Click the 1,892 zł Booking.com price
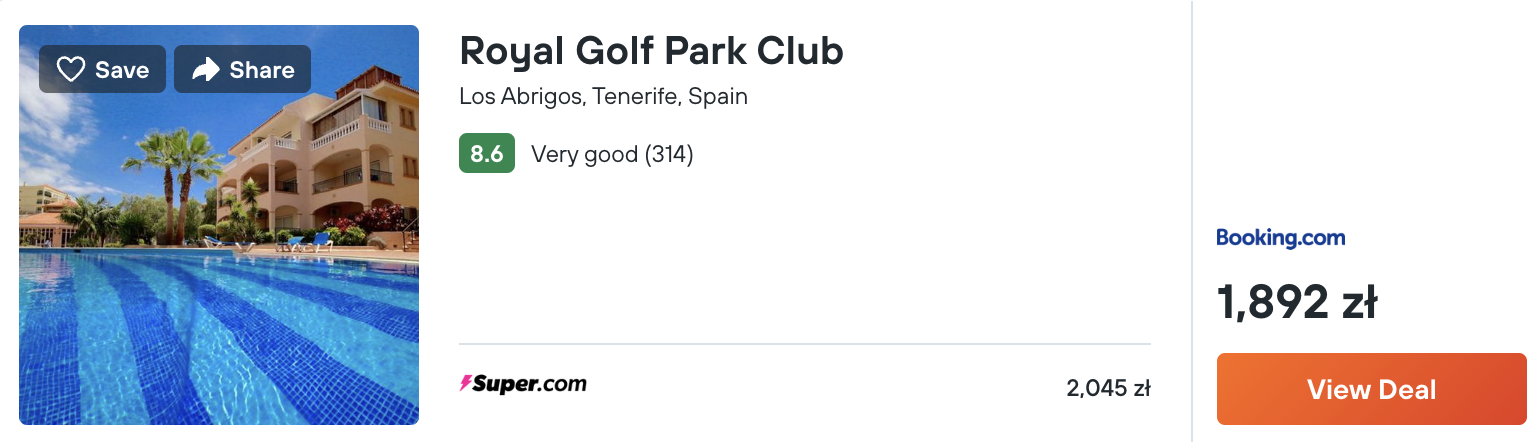 [x=1297, y=302]
